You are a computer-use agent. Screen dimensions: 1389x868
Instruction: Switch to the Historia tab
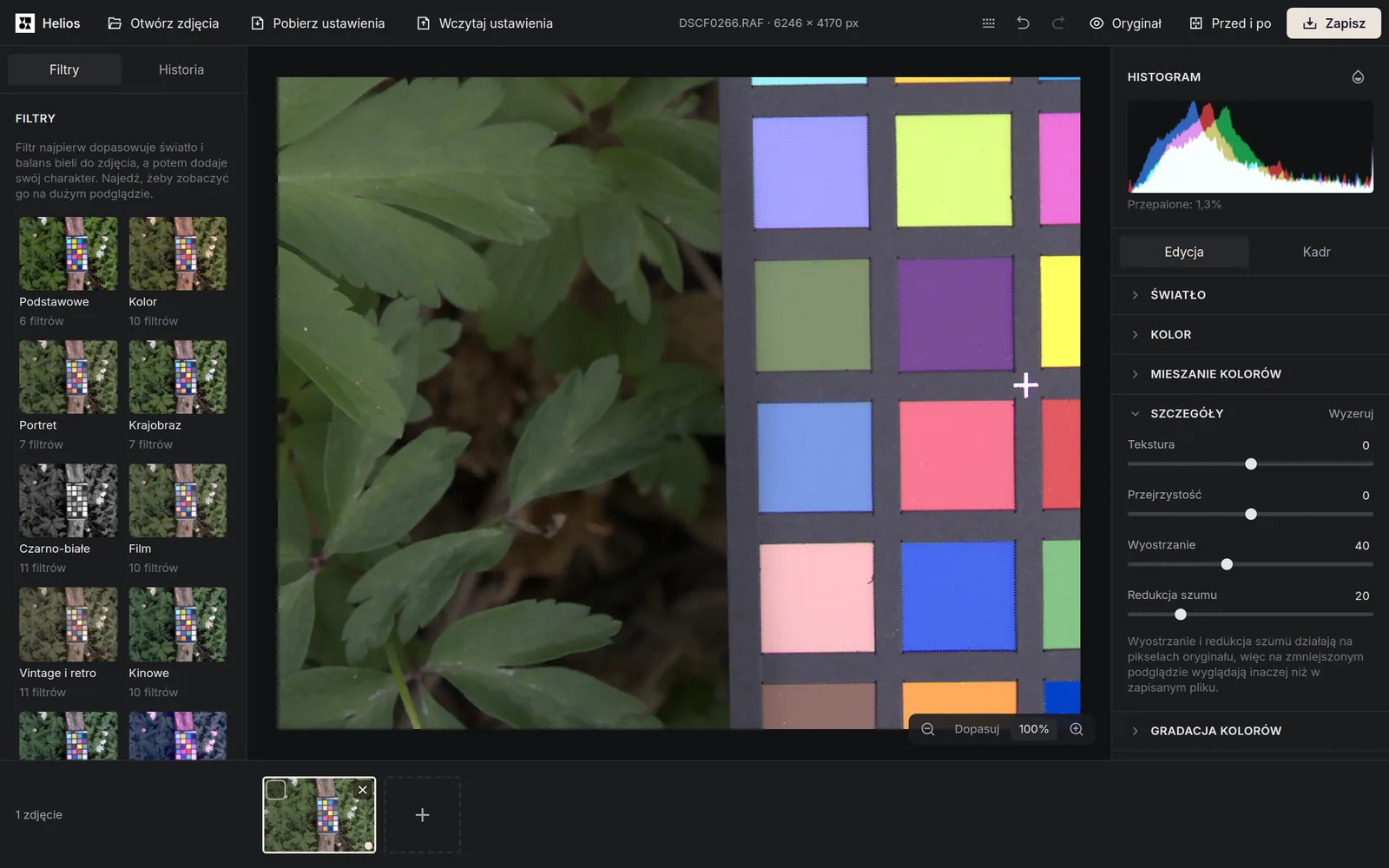pos(181,69)
